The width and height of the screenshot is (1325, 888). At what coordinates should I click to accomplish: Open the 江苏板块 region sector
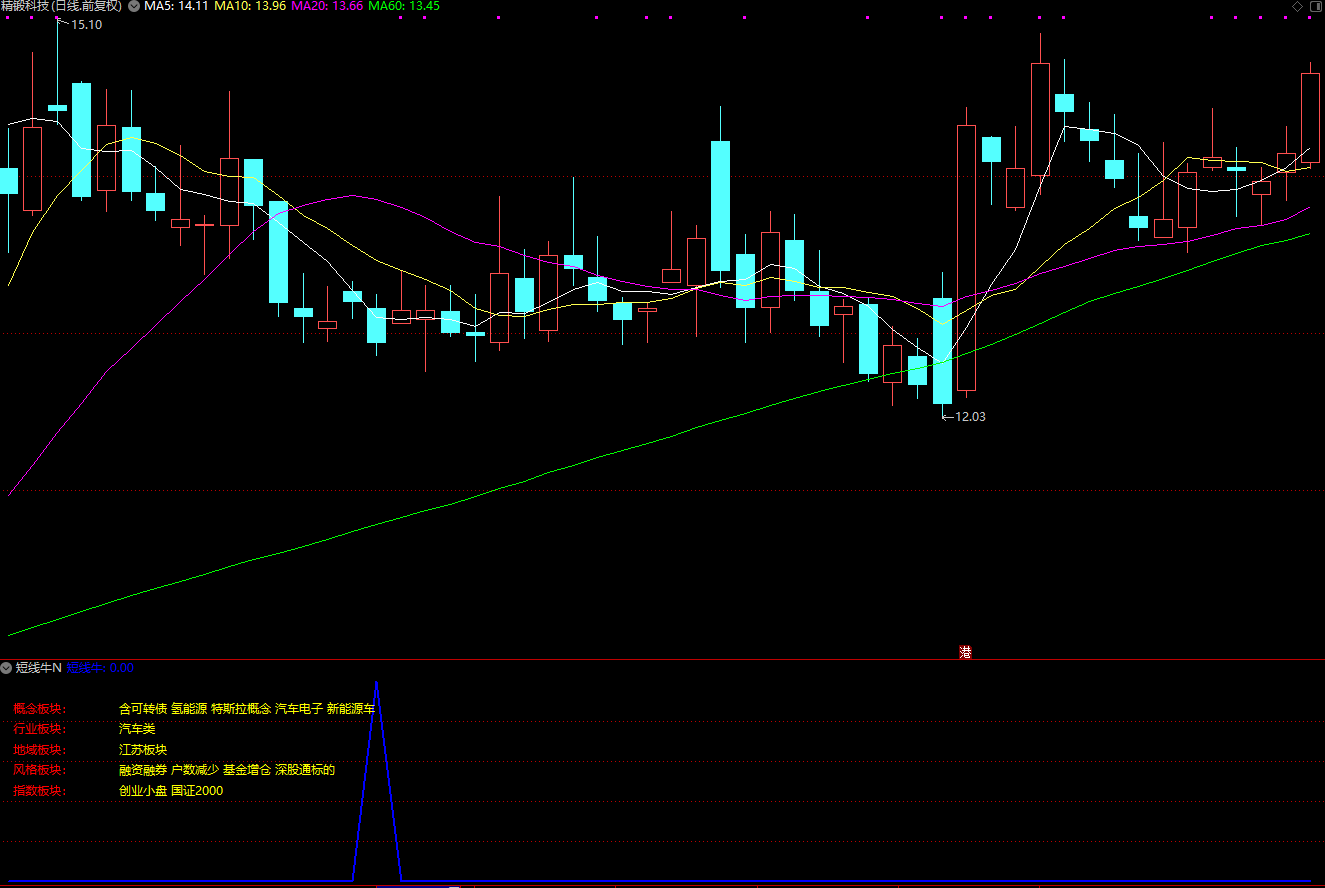click(143, 750)
